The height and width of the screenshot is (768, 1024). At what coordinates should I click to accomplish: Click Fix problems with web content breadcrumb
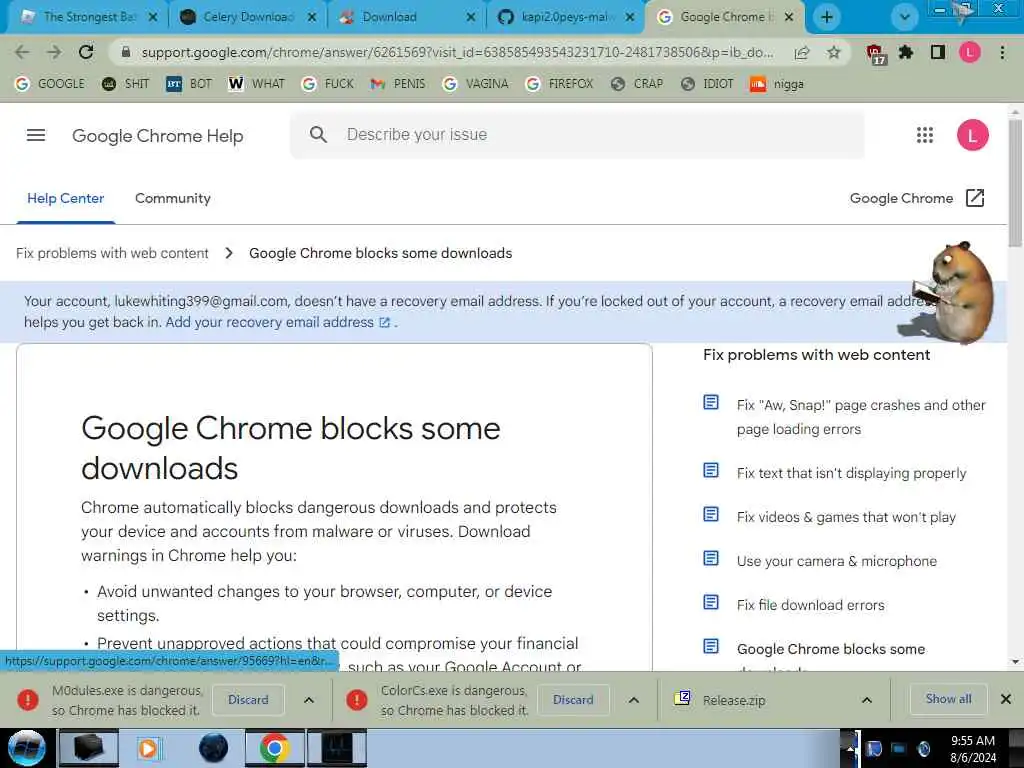(112, 253)
